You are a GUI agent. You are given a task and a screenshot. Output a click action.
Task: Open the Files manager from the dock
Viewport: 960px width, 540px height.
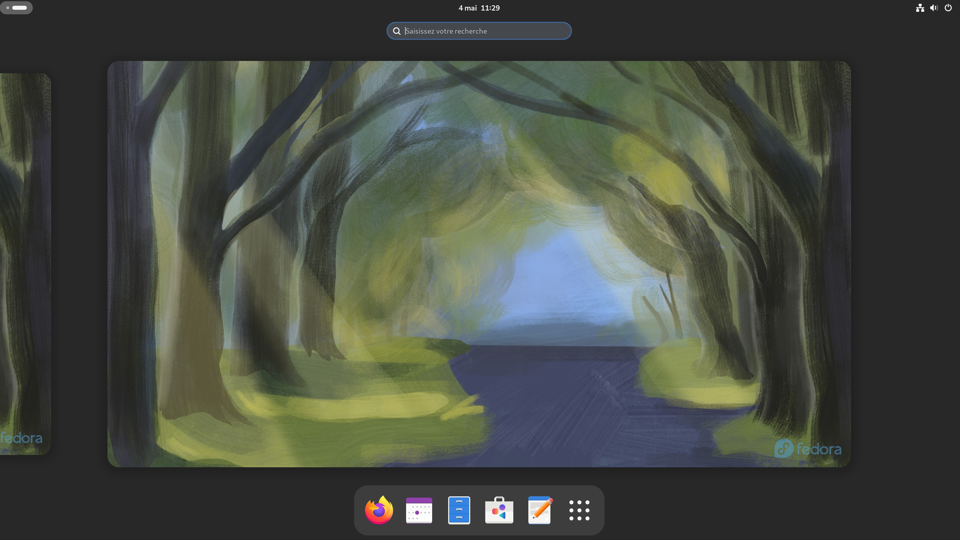tap(459, 510)
